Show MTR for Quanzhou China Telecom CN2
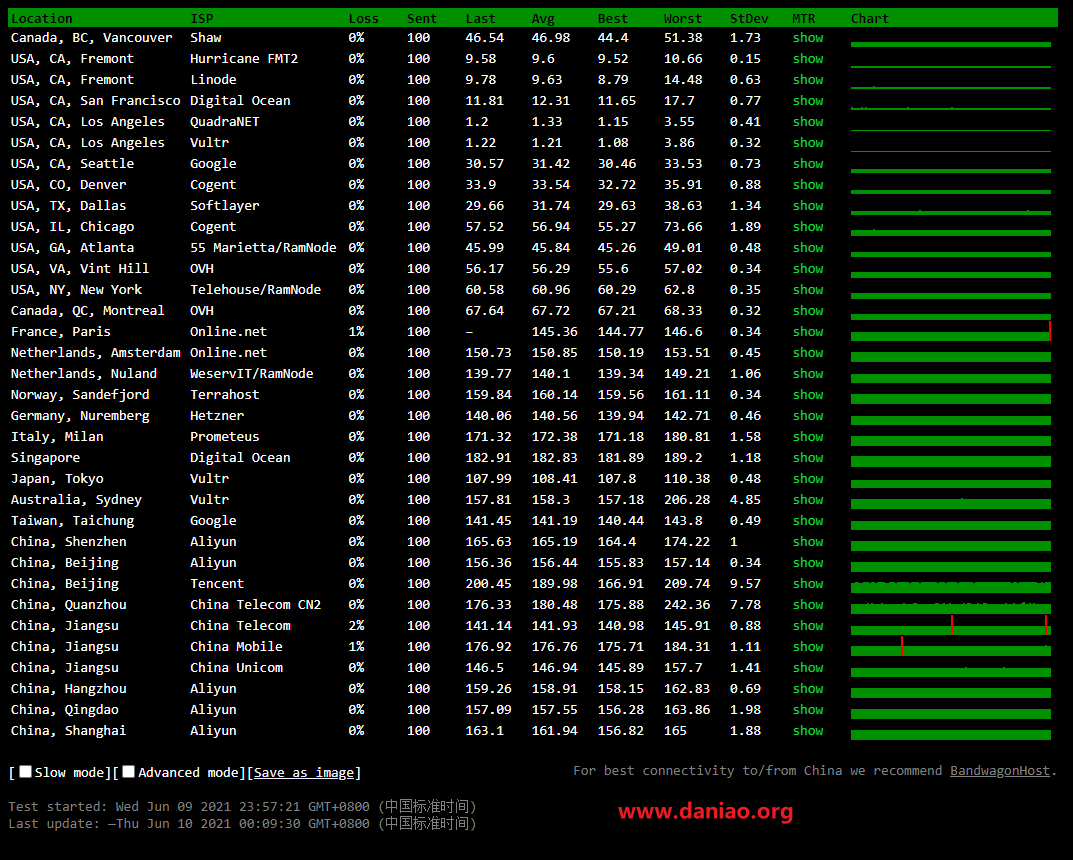 point(807,604)
